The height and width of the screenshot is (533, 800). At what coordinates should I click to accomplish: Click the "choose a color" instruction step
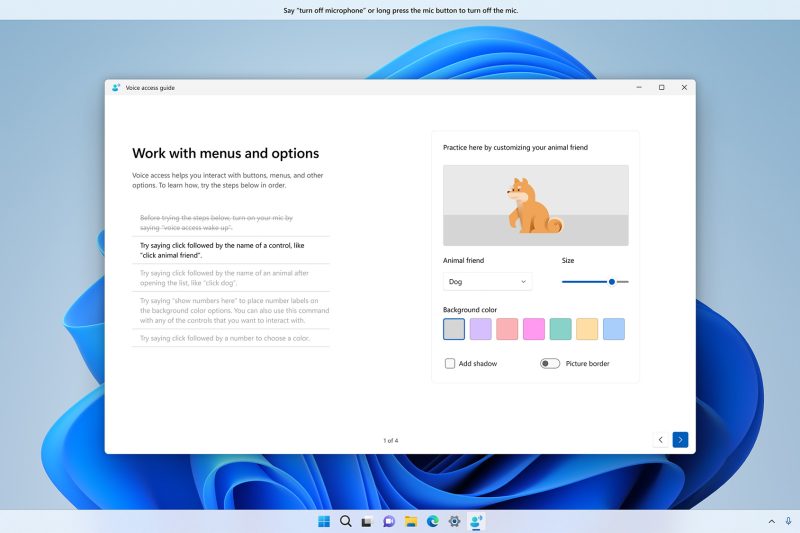coord(231,338)
